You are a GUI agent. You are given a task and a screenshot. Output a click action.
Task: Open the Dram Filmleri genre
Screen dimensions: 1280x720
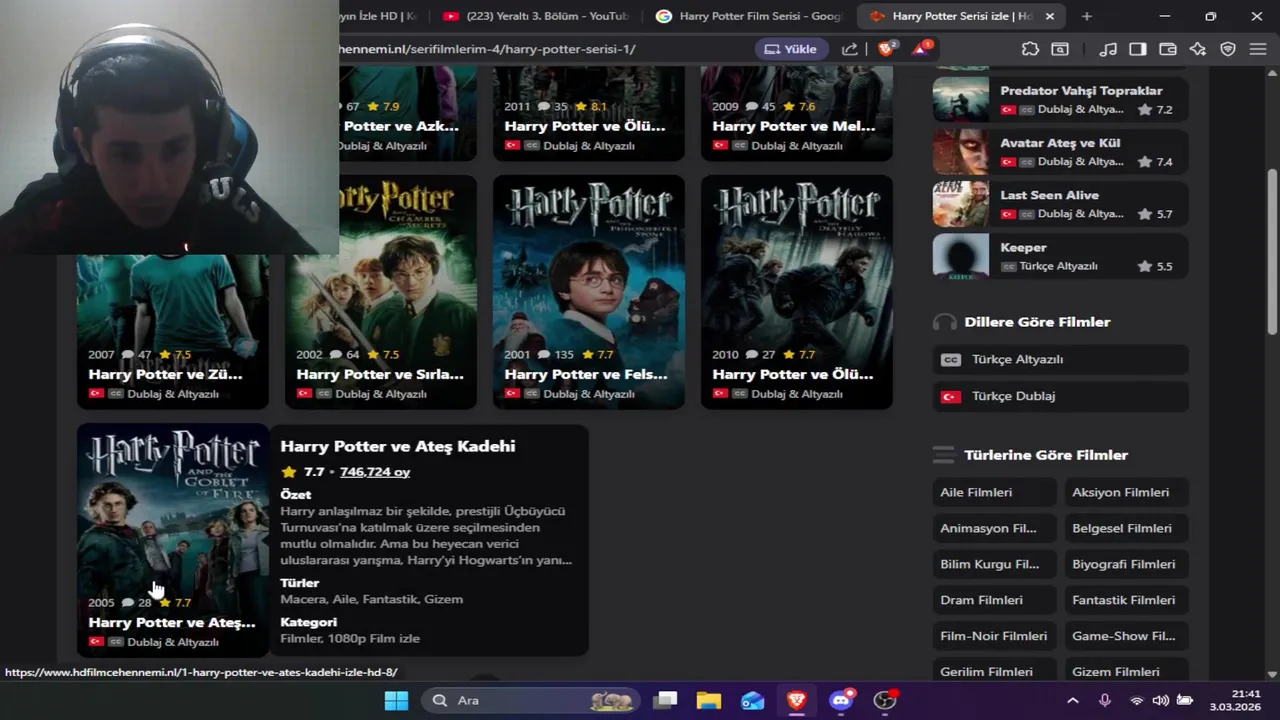click(994, 600)
